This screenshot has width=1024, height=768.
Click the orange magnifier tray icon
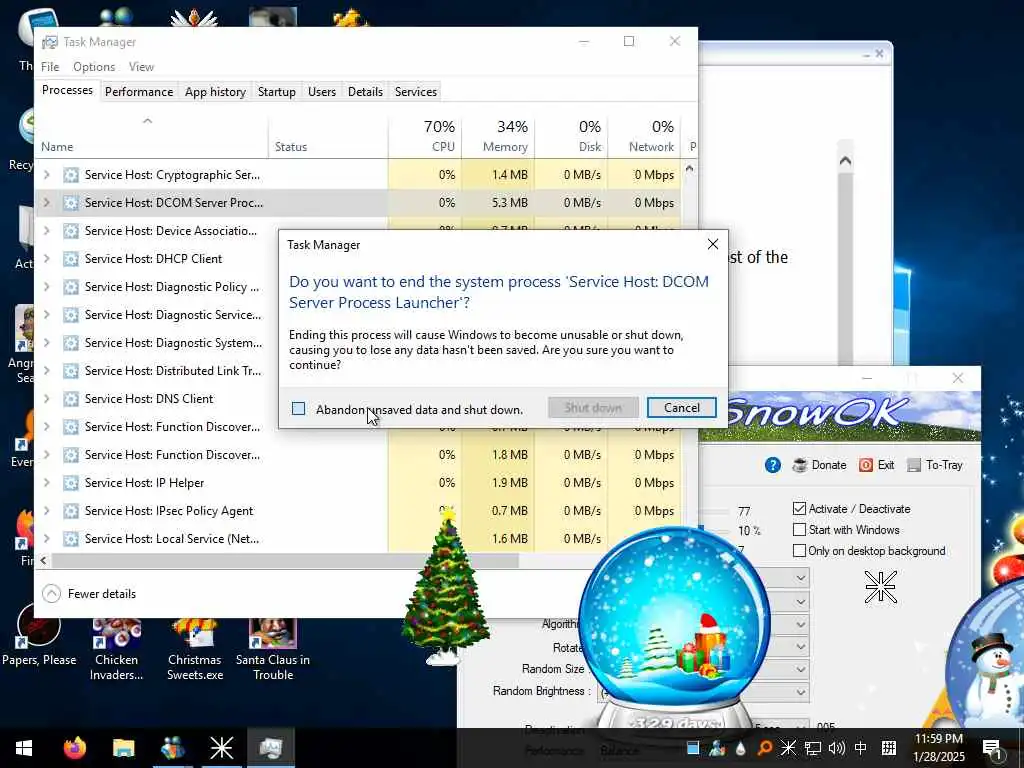764,748
